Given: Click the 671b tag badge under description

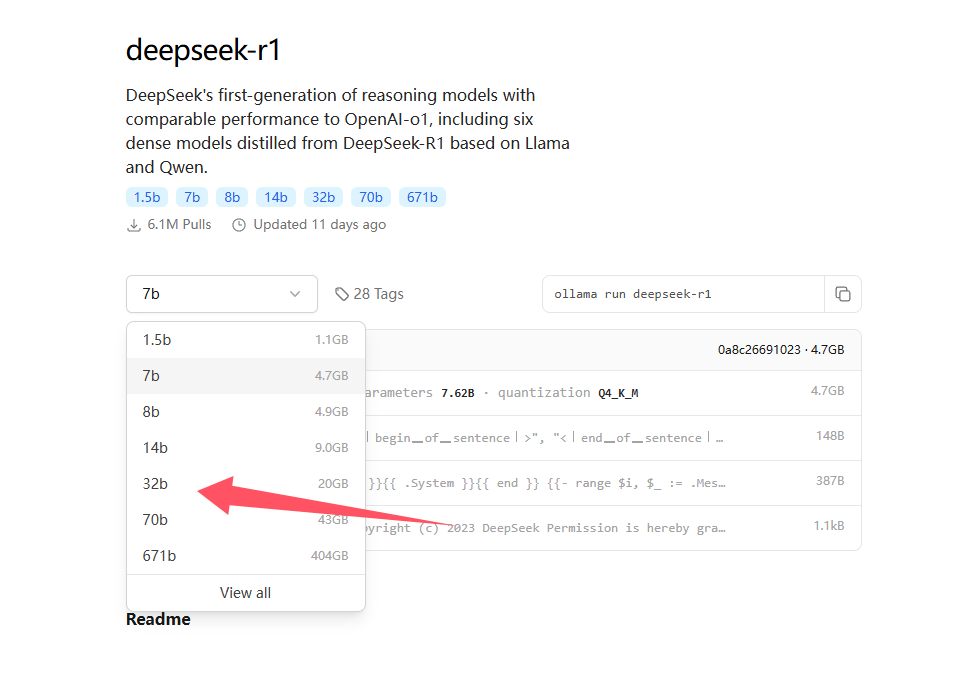Looking at the screenshot, I should 422,197.
